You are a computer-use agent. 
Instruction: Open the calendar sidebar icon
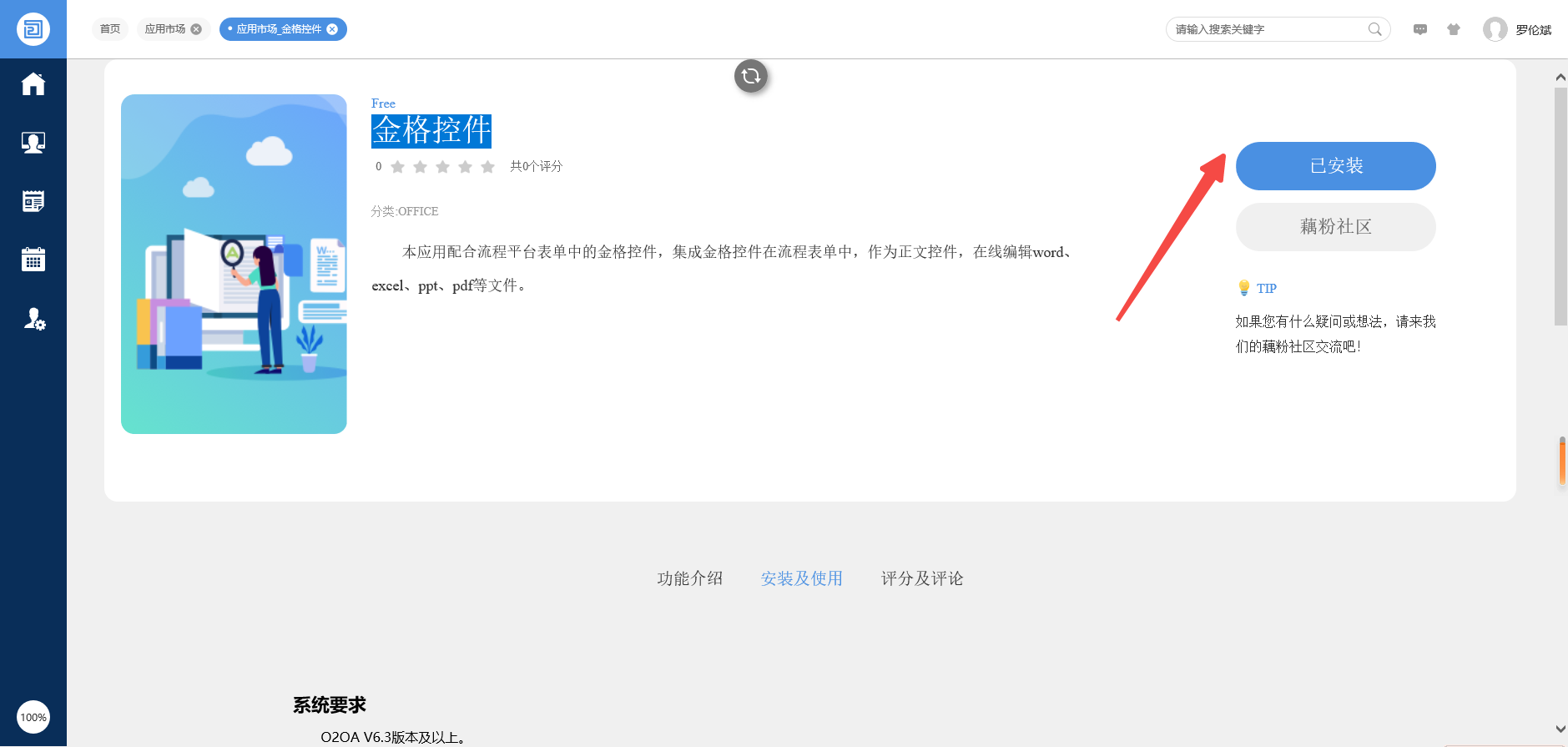pyautogui.click(x=33, y=260)
